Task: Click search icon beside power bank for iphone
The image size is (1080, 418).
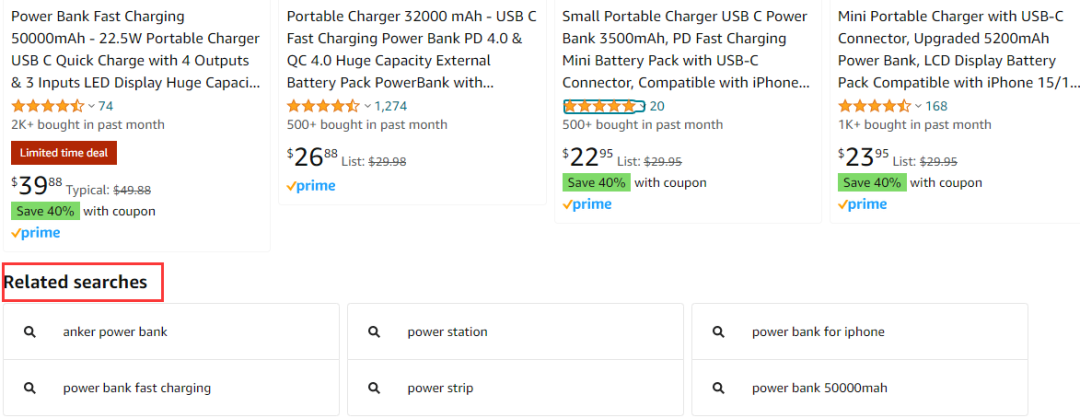Action: point(718,332)
